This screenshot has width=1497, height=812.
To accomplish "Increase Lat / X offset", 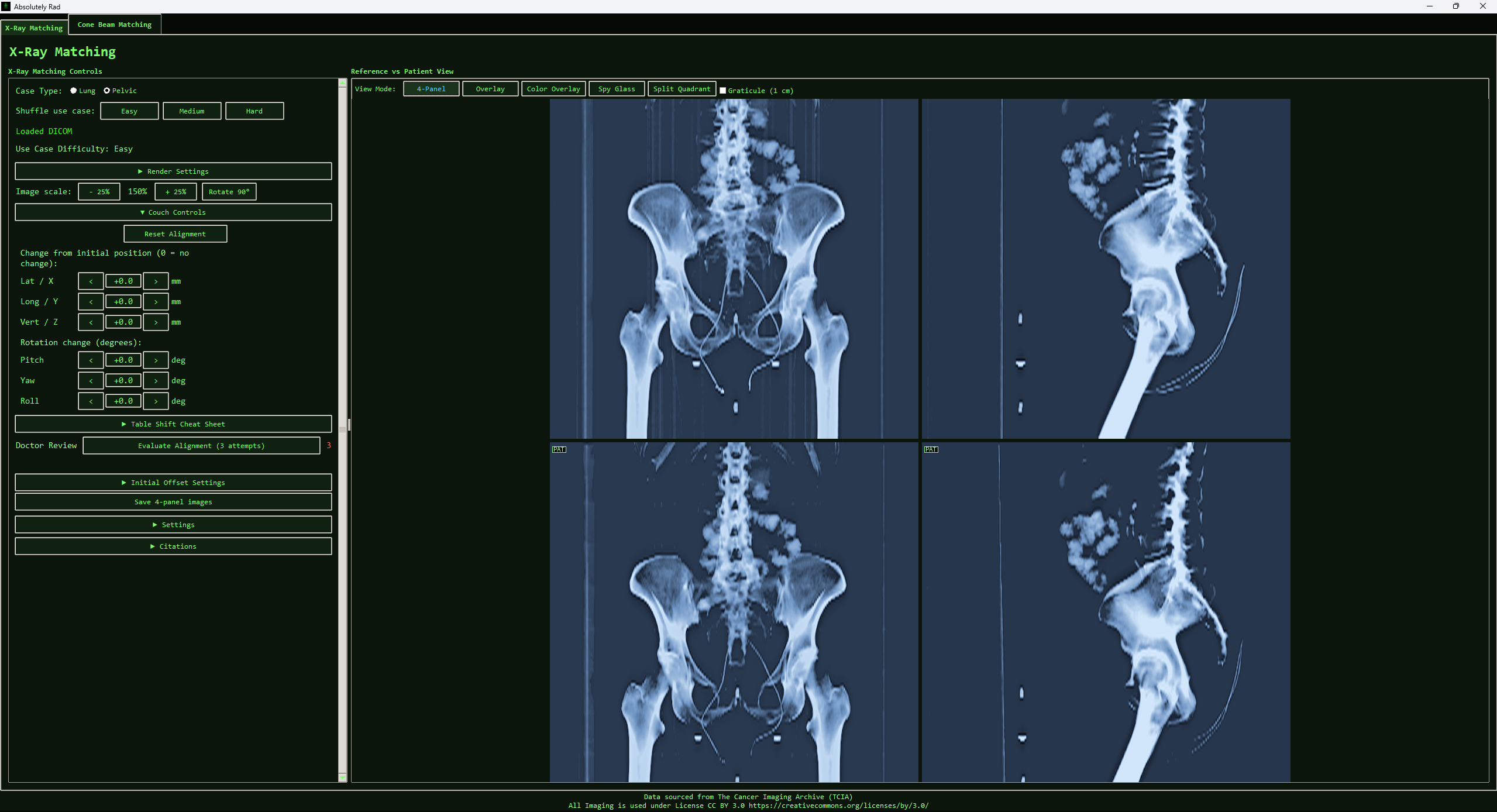I will (x=155, y=281).
